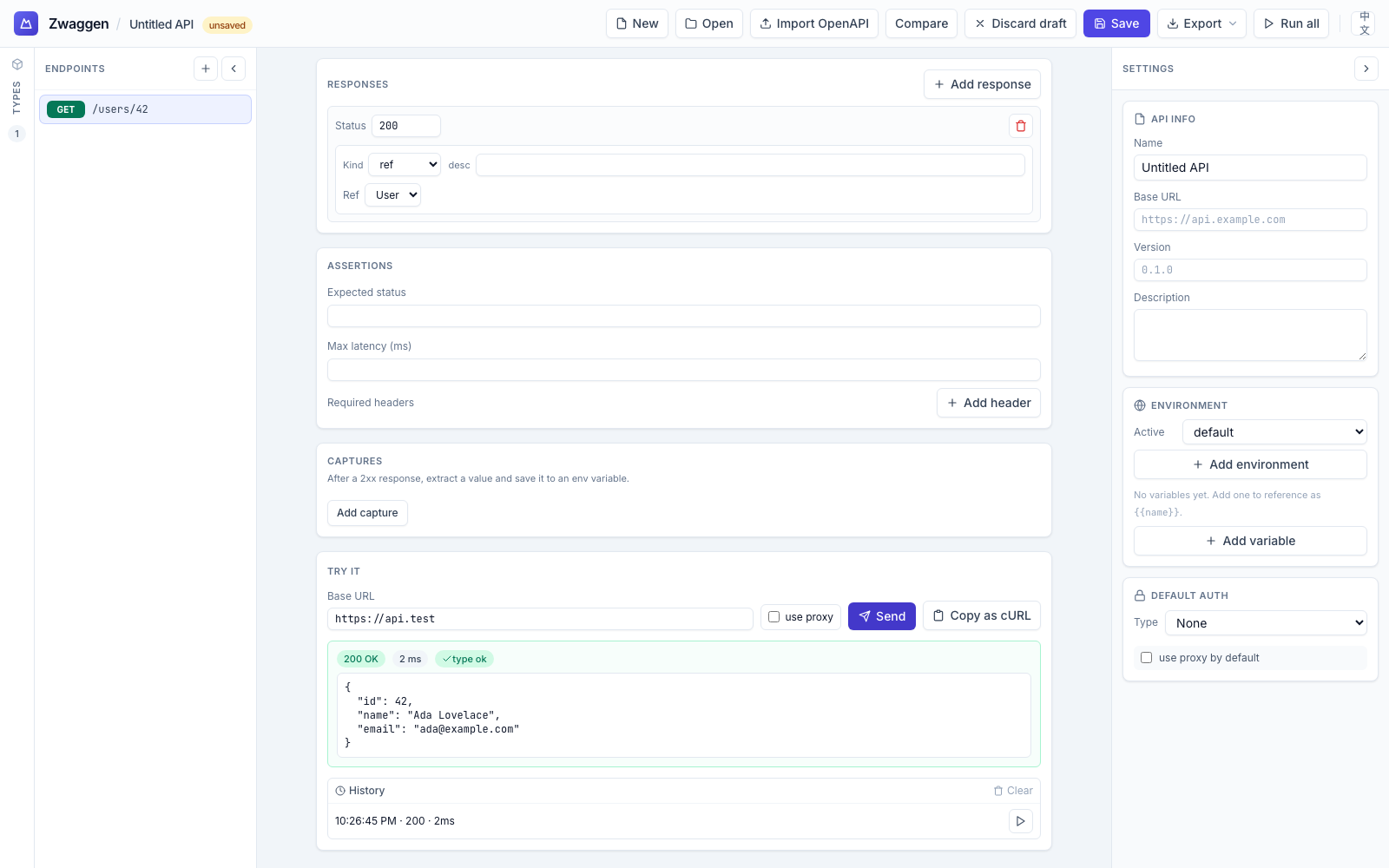Open the Ref User dropdown
This screenshot has width=1389, height=868.
pyautogui.click(x=393, y=195)
